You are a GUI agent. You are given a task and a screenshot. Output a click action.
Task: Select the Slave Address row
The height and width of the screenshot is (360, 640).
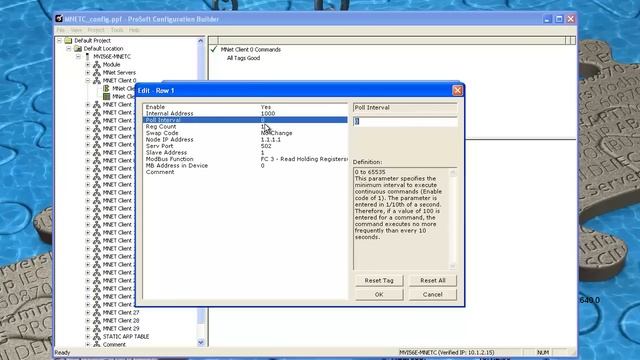(245, 153)
